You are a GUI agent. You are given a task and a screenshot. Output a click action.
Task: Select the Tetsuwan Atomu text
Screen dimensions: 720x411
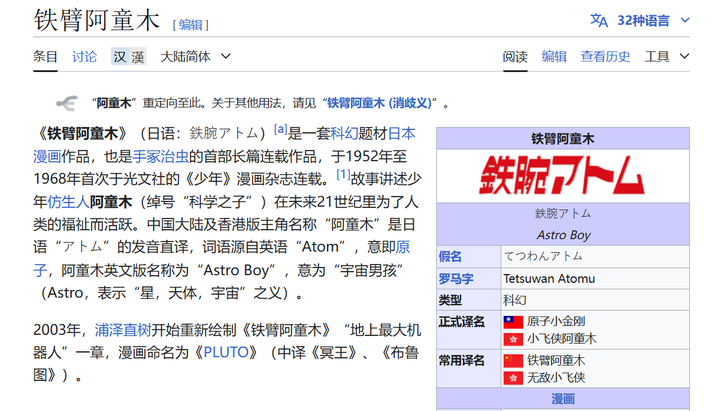[549, 278]
